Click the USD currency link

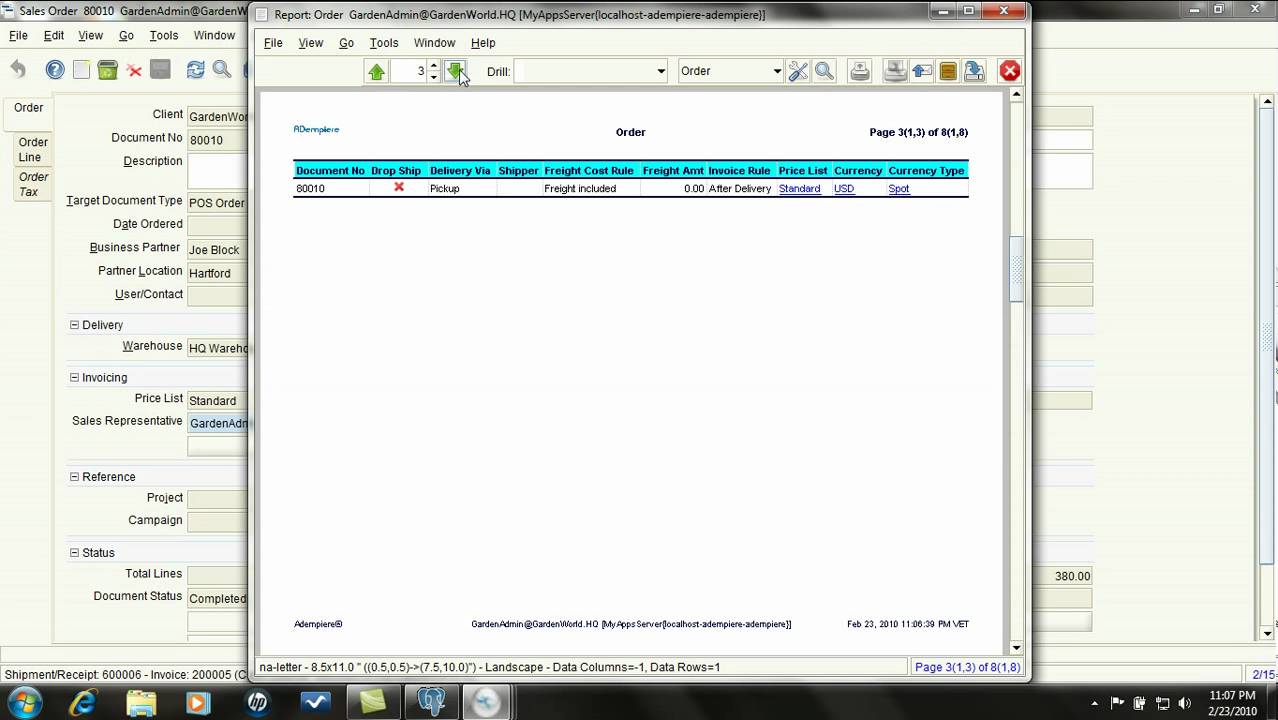(844, 188)
